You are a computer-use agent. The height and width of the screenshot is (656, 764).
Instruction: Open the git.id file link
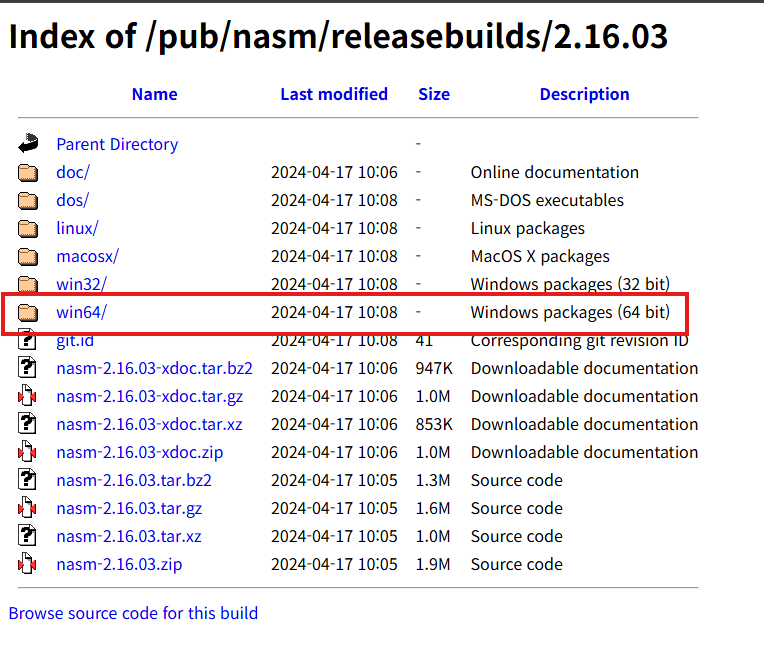tap(75, 341)
